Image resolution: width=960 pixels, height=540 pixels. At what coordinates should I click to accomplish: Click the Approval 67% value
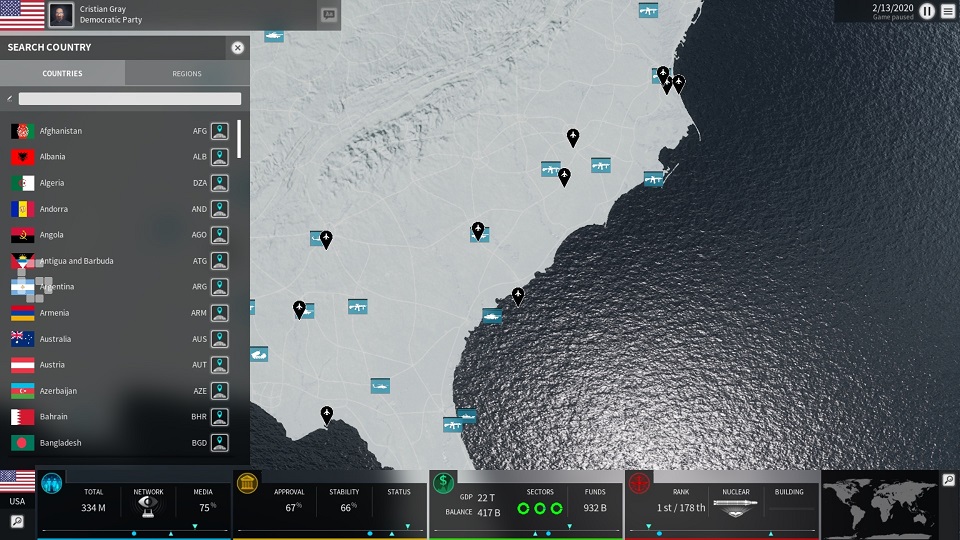tap(293, 508)
